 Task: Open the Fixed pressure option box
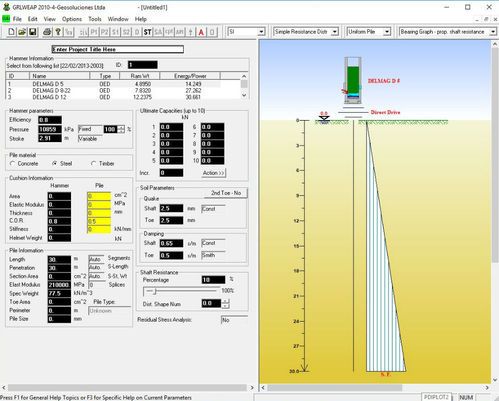point(89,129)
